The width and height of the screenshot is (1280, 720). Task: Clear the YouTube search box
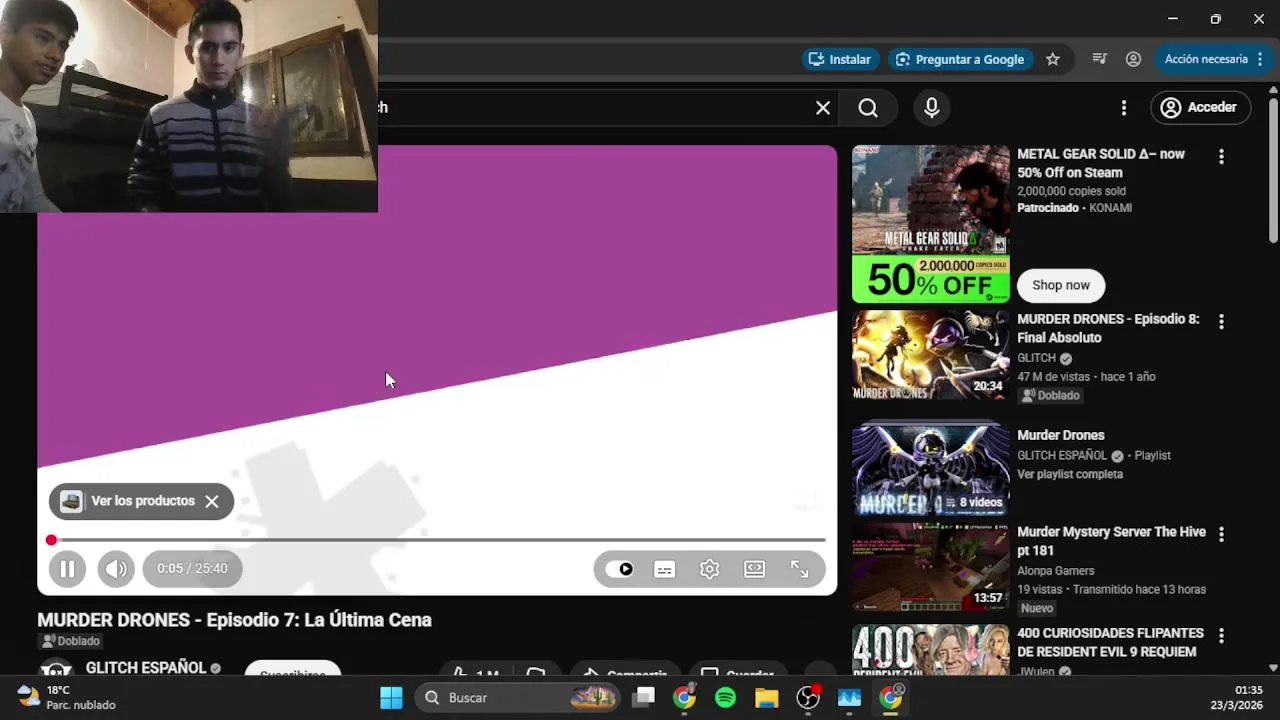pyautogui.click(x=823, y=108)
